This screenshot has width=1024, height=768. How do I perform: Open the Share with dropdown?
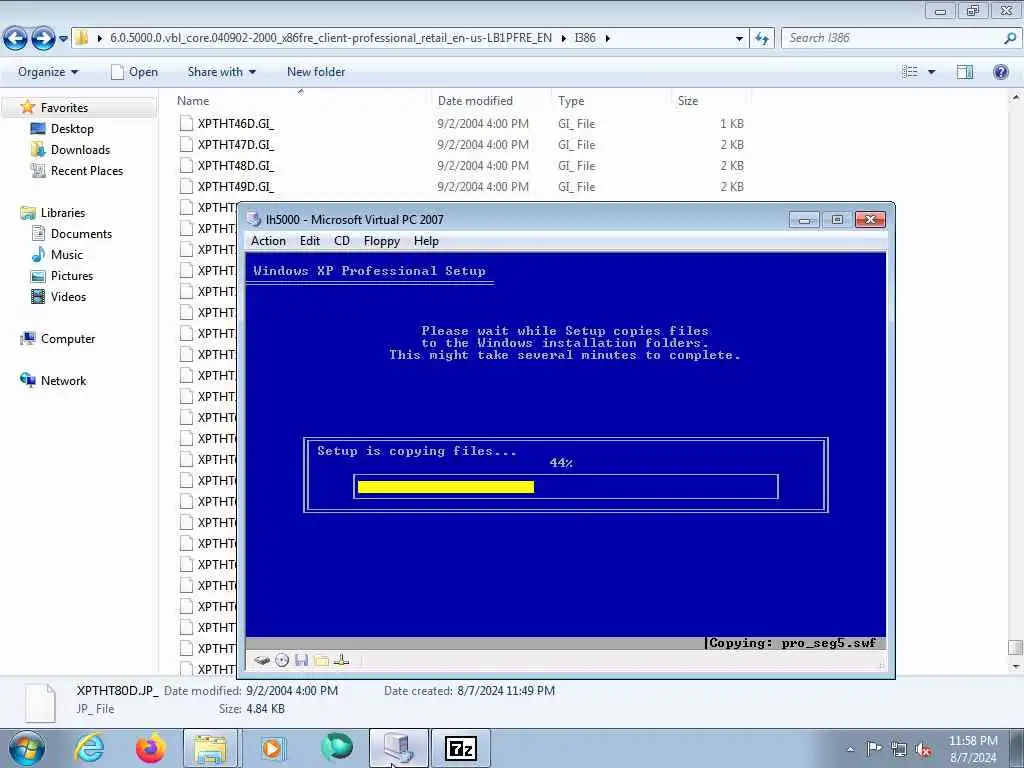click(x=221, y=72)
